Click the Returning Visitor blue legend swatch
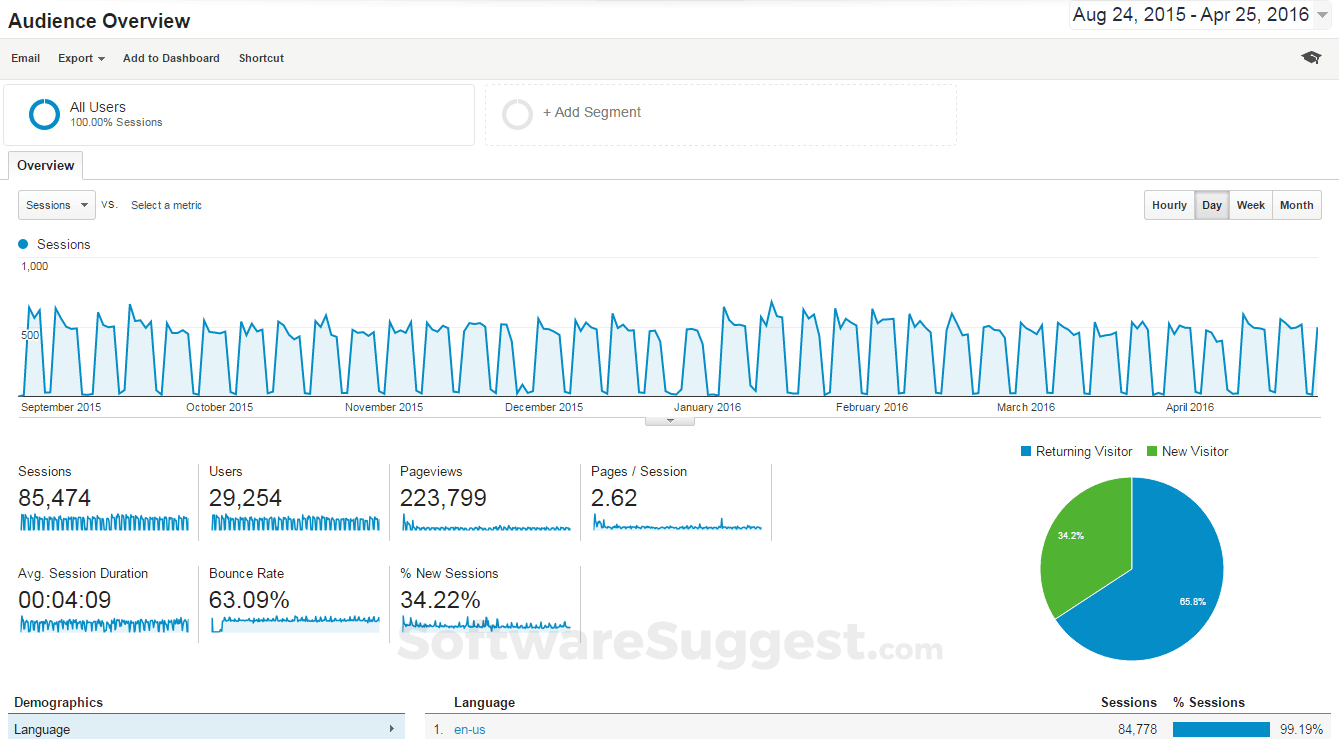The height and width of the screenshot is (739, 1339). click(x=1025, y=452)
